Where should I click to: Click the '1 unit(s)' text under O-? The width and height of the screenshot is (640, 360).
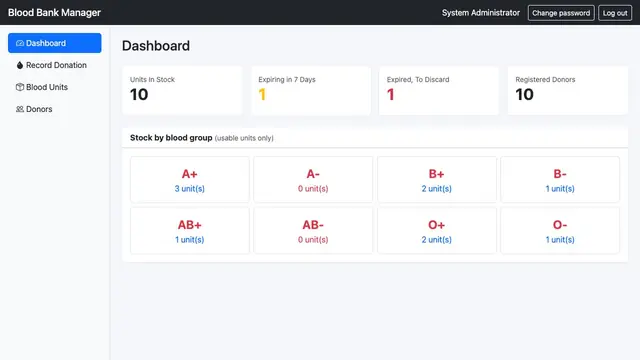tap(560, 240)
